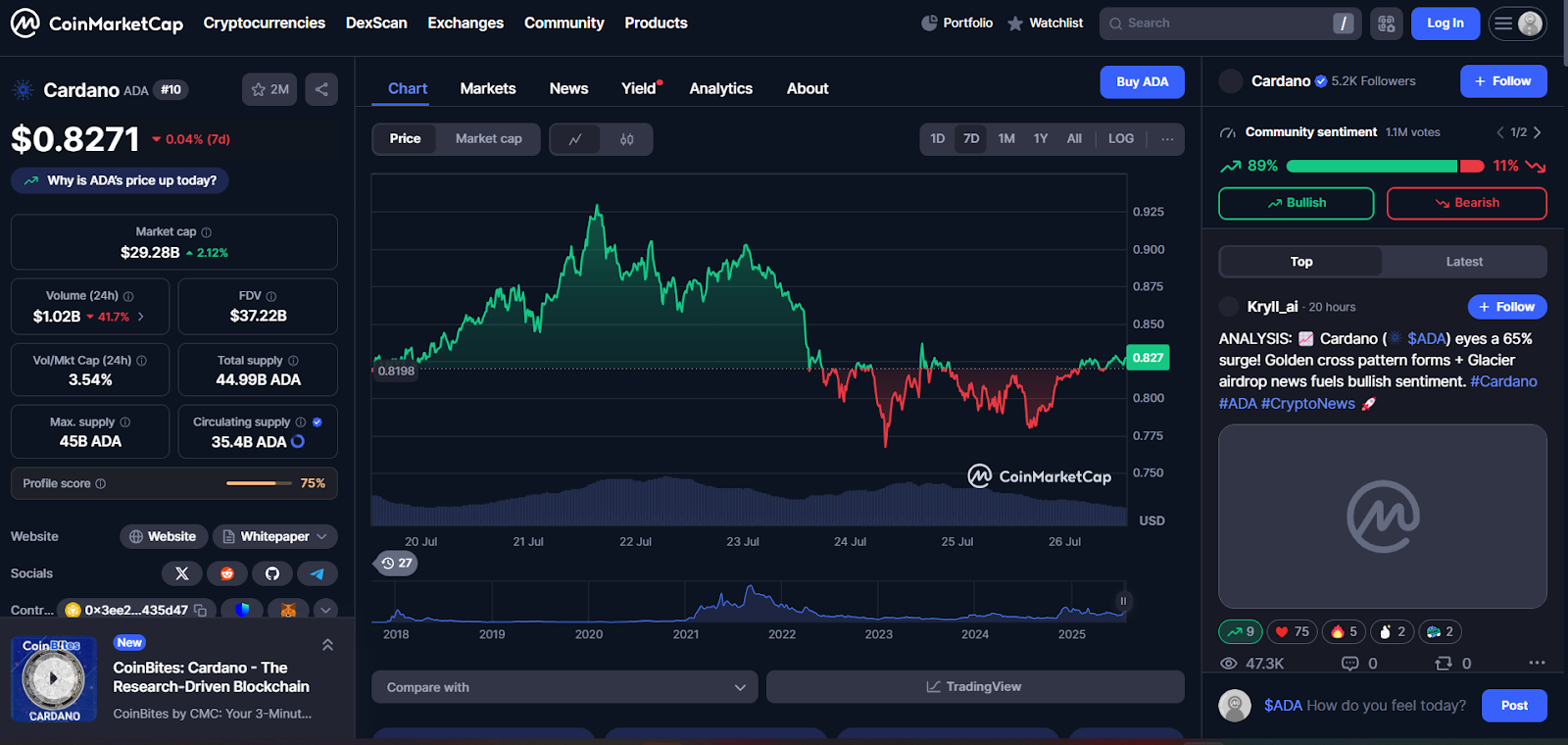Go to previous sentiment page arrow
This screenshot has height=745, width=1568.
coord(1499,132)
